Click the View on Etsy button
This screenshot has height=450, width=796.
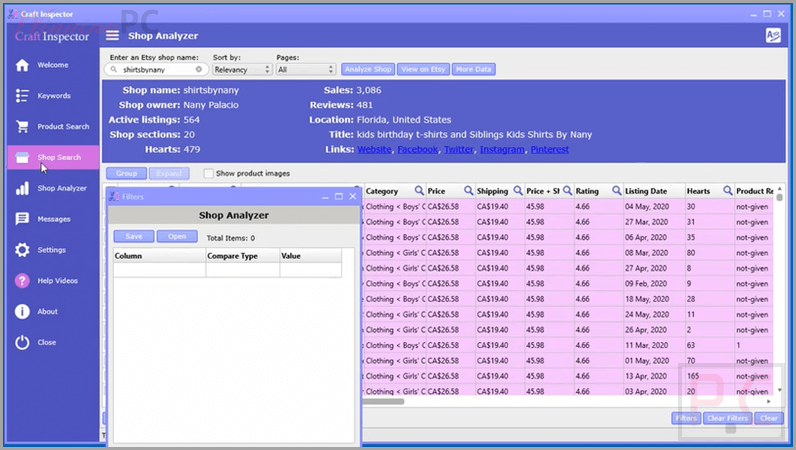pos(423,69)
